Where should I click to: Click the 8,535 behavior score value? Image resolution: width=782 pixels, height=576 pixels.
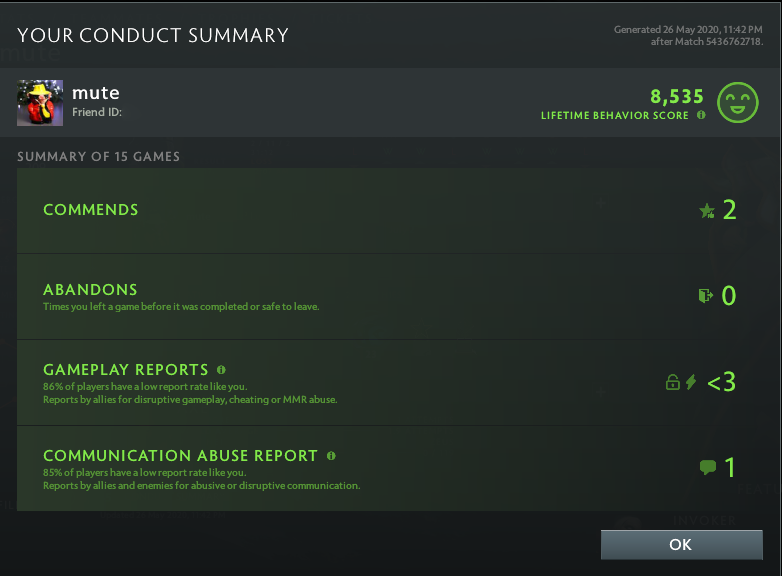pyautogui.click(x=677, y=97)
